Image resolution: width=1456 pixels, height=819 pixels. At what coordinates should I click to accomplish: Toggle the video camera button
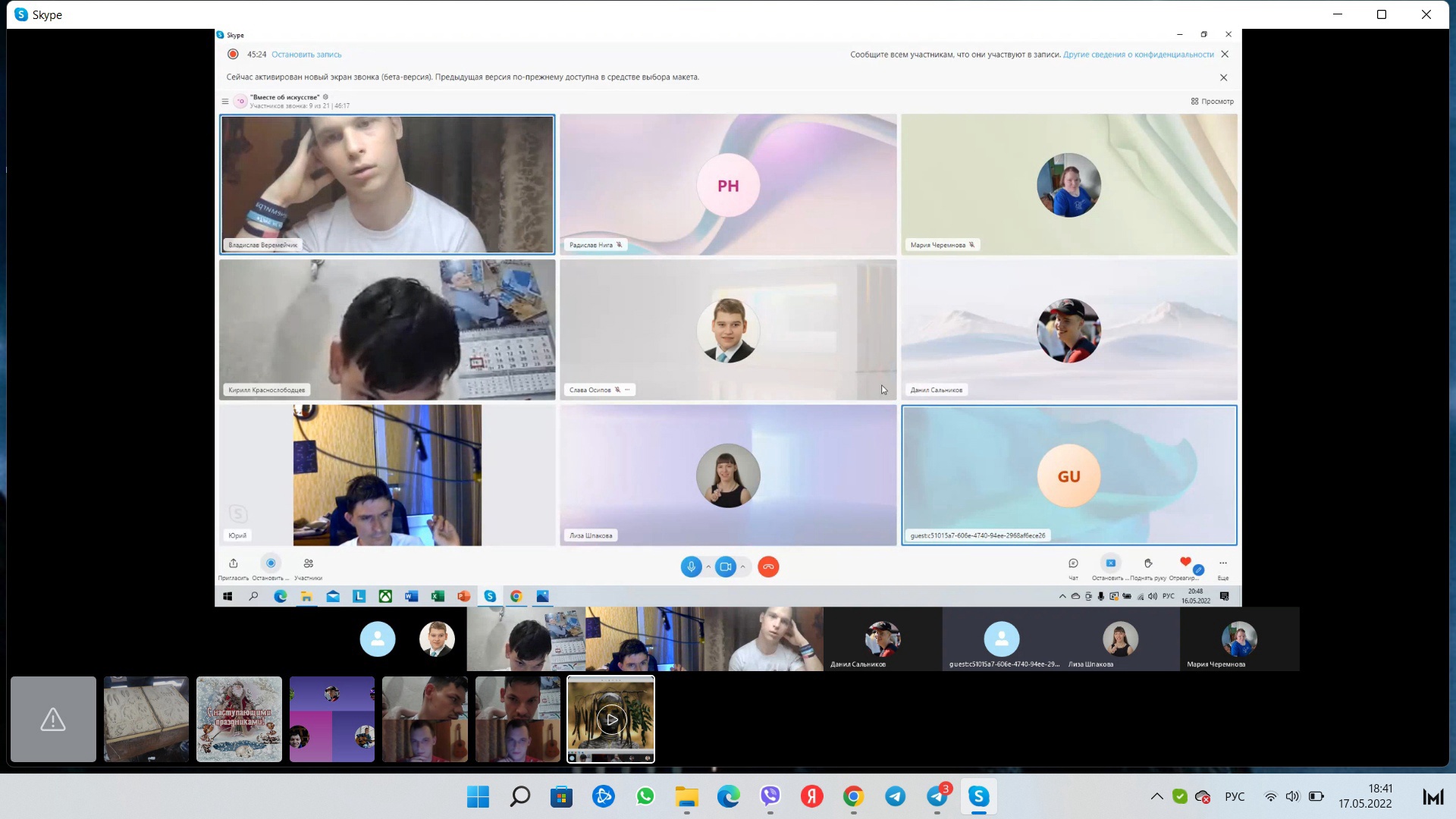pos(726,567)
